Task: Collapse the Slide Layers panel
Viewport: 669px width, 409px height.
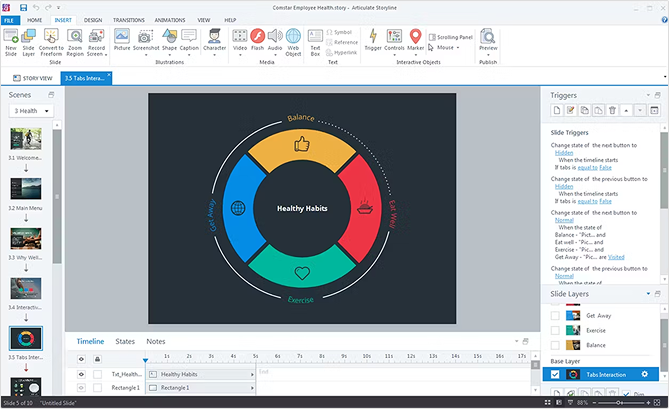Action: tap(648, 294)
